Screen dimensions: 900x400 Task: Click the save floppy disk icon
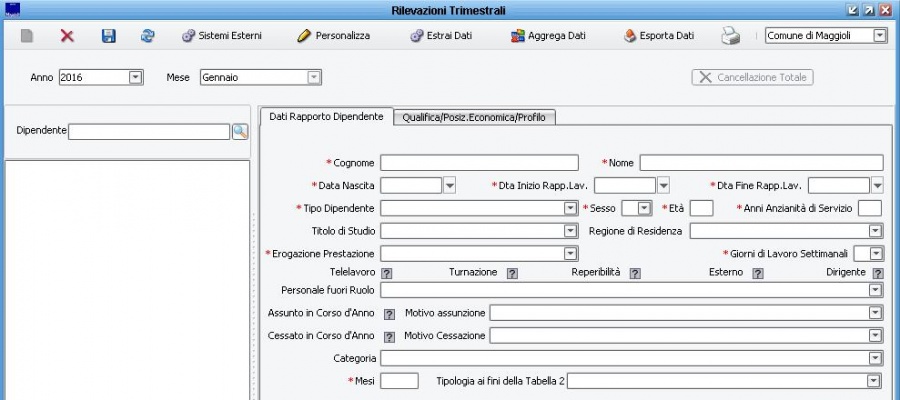tap(108, 36)
